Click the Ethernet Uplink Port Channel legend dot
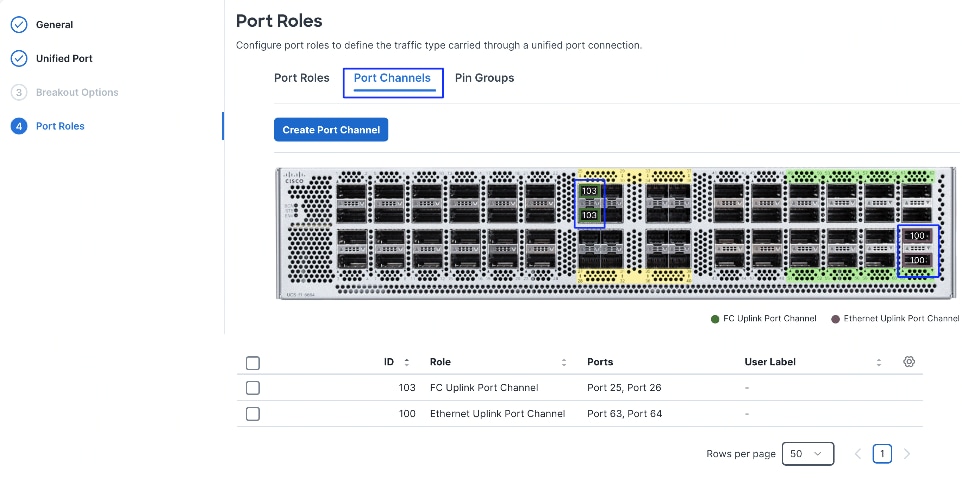The width and height of the screenshot is (962, 478). point(834,319)
